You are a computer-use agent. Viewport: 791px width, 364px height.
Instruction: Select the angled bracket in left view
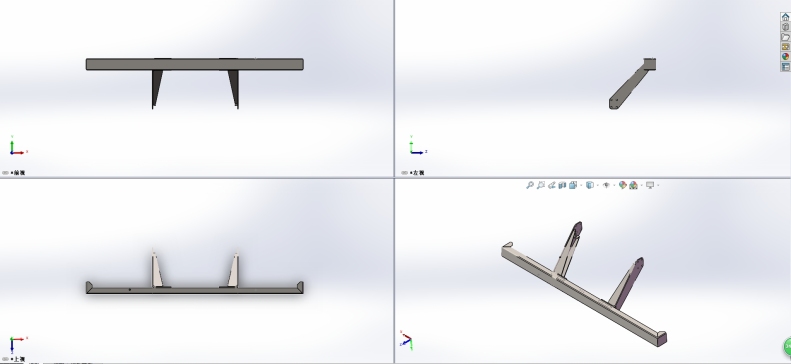(x=628, y=87)
